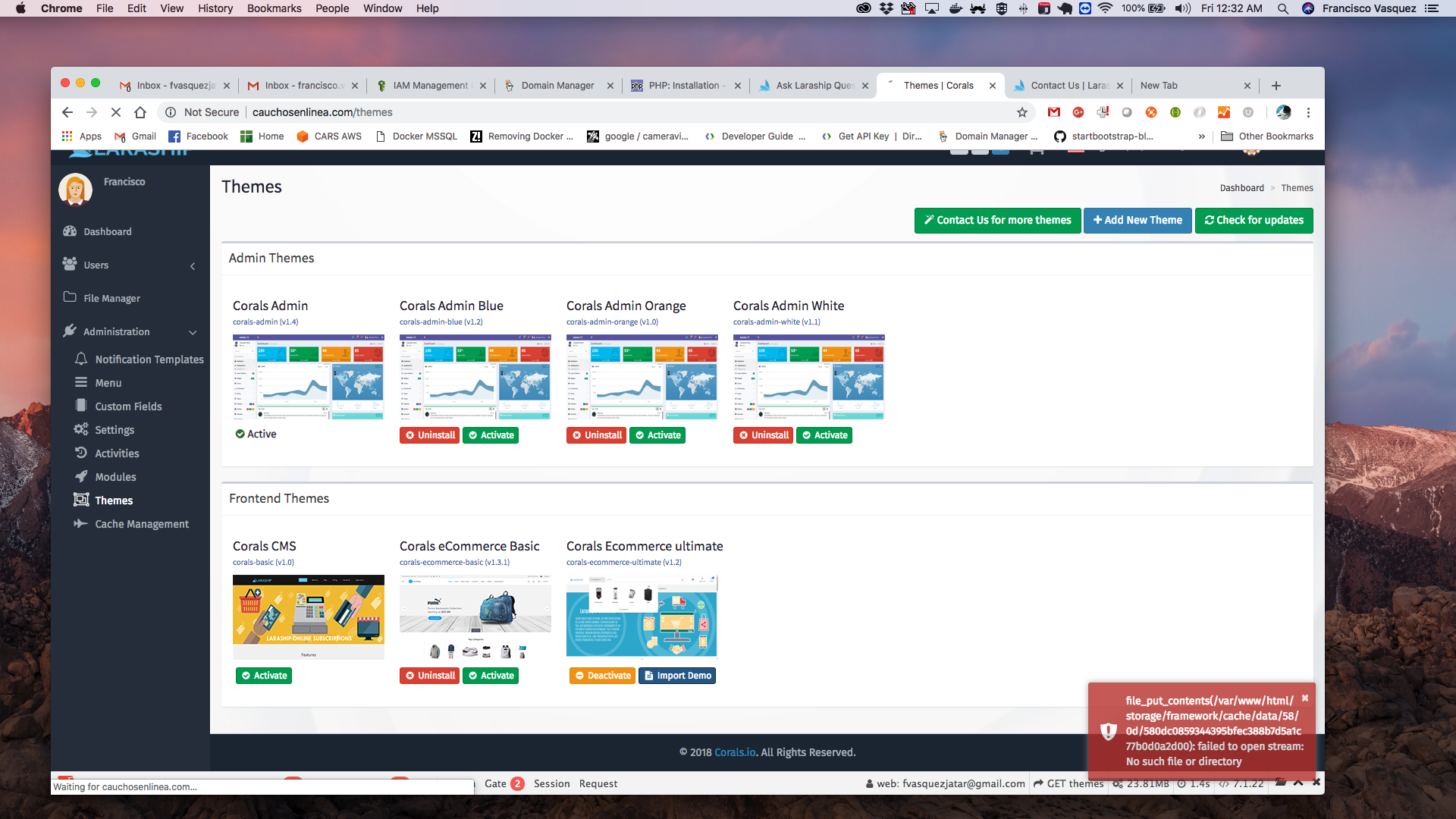Open Session tab in debug bar
Image resolution: width=1456 pixels, height=819 pixels.
pyautogui.click(x=551, y=783)
